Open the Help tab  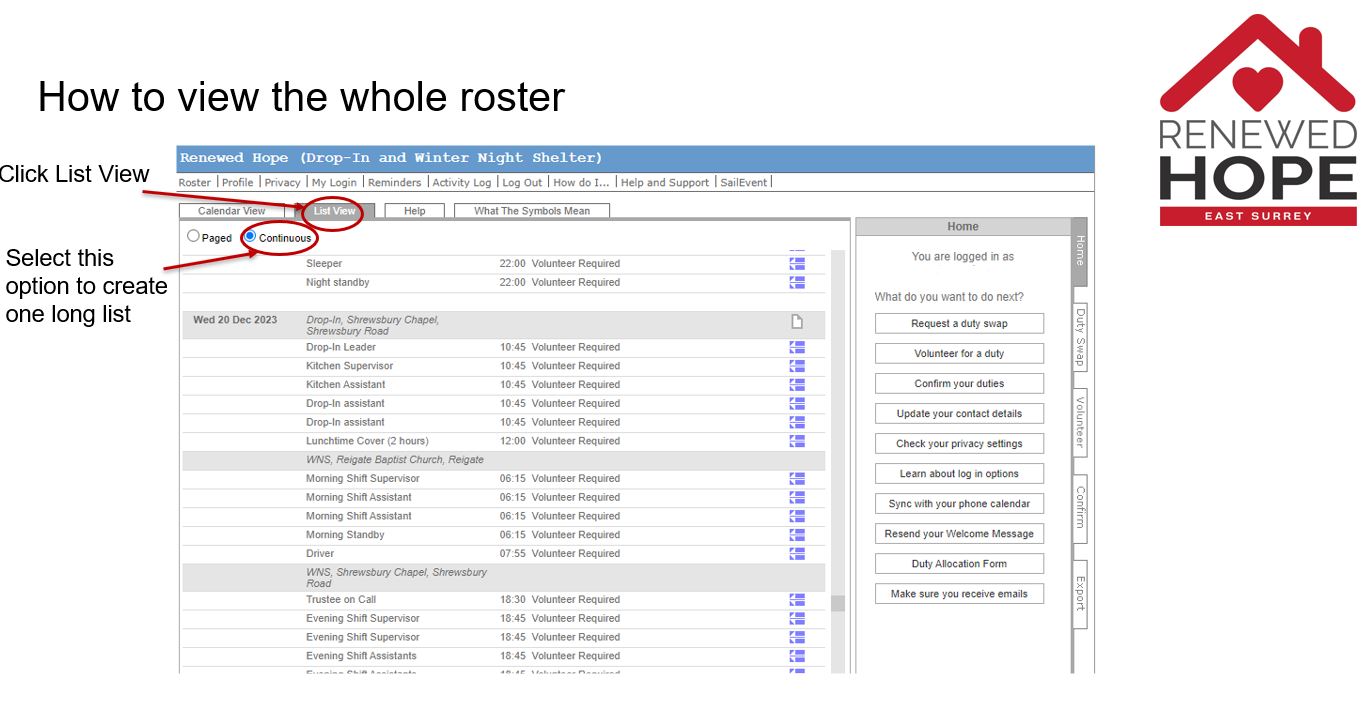[x=414, y=211]
